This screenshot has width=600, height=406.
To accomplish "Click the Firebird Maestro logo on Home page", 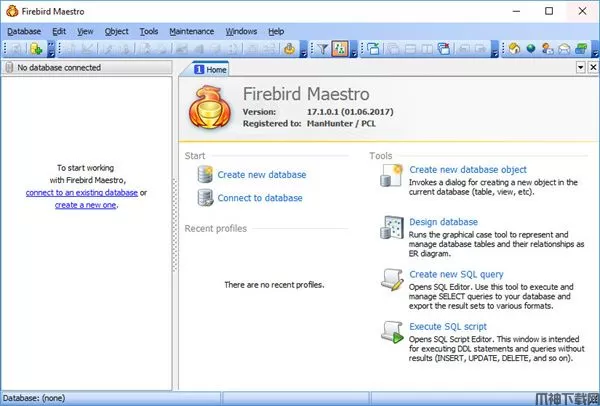I will click(x=210, y=107).
